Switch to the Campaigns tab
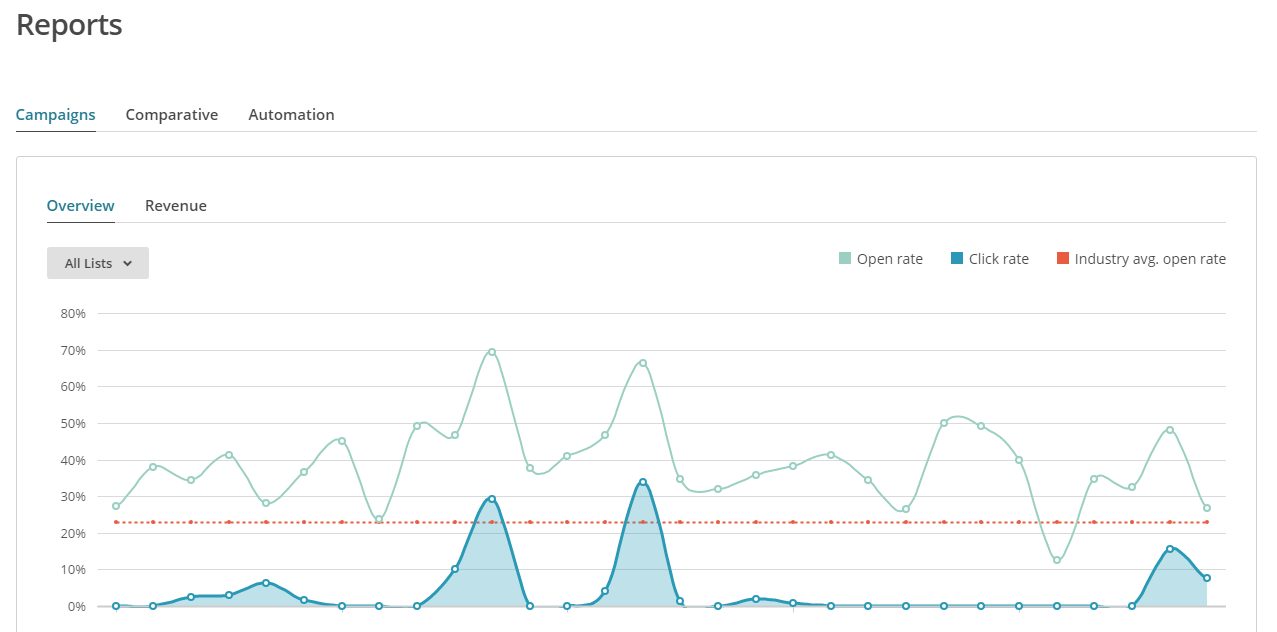Viewport: 1277px width, 632px height. pyautogui.click(x=56, y=115)
